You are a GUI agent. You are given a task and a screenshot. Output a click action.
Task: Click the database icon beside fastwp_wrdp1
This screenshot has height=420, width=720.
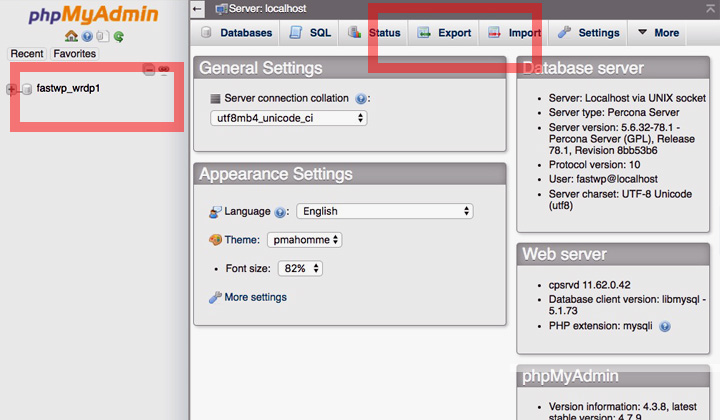point(27,89)
